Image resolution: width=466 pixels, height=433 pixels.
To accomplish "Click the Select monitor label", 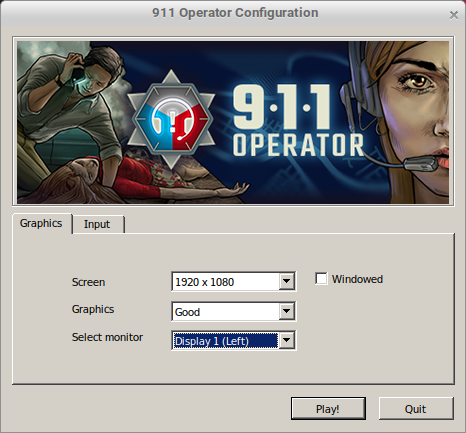I will [x=107, y=337].
